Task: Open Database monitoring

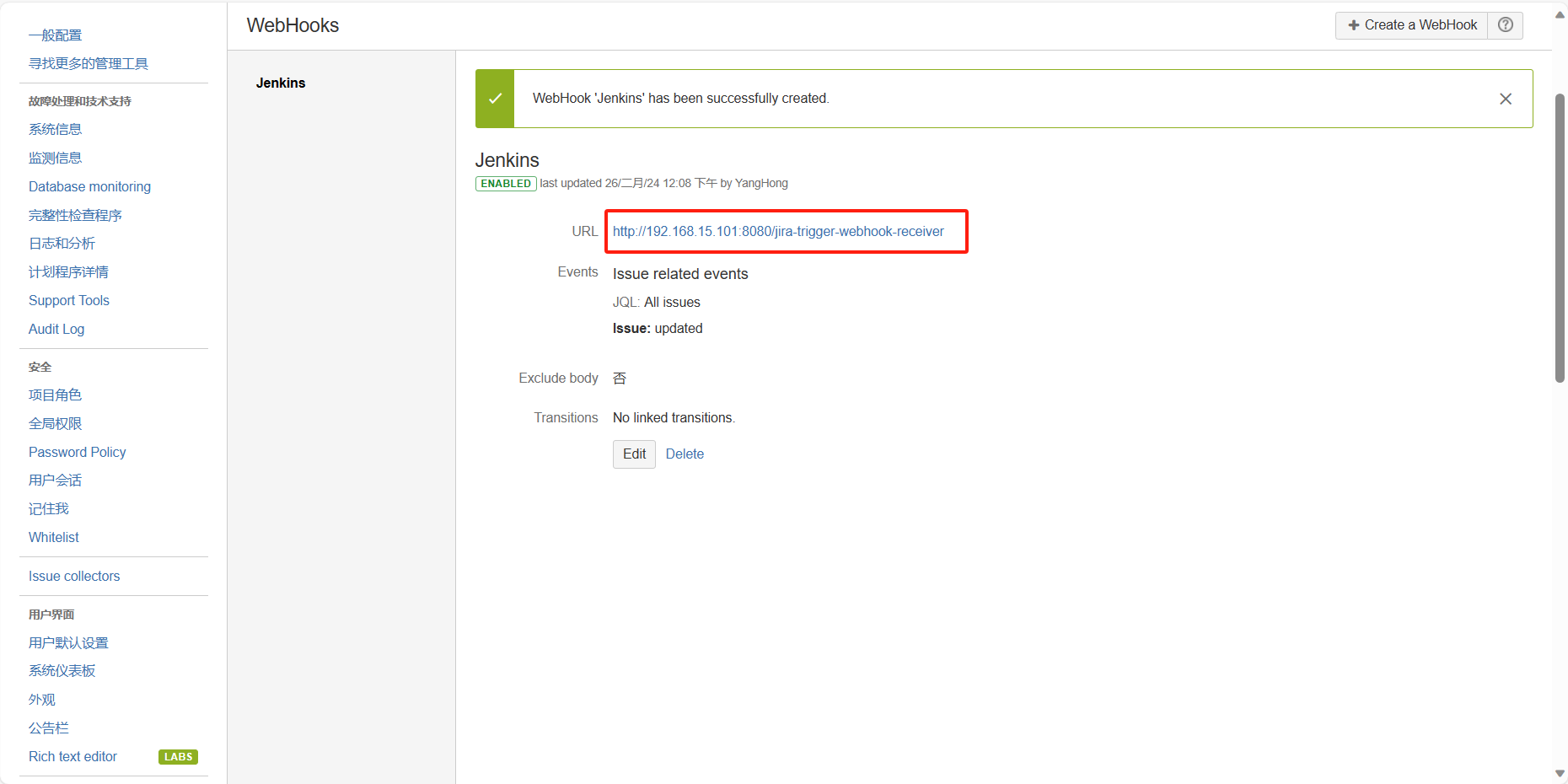Action: coord(89,186)
